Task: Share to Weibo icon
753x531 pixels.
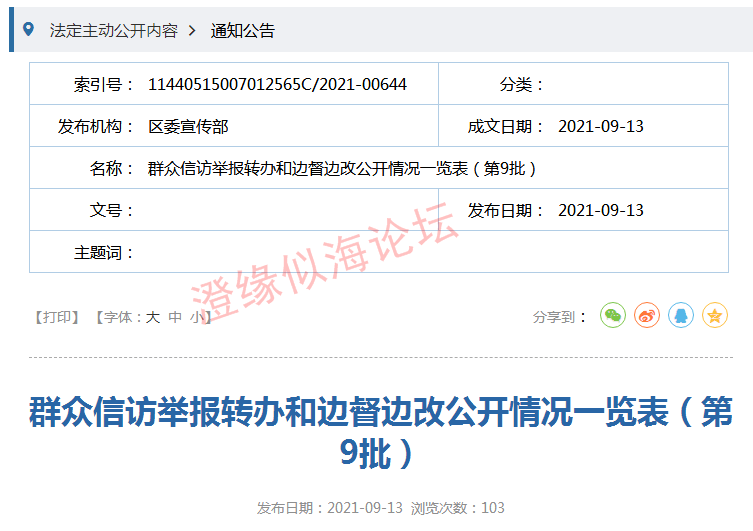Action: tap(647, 315)
